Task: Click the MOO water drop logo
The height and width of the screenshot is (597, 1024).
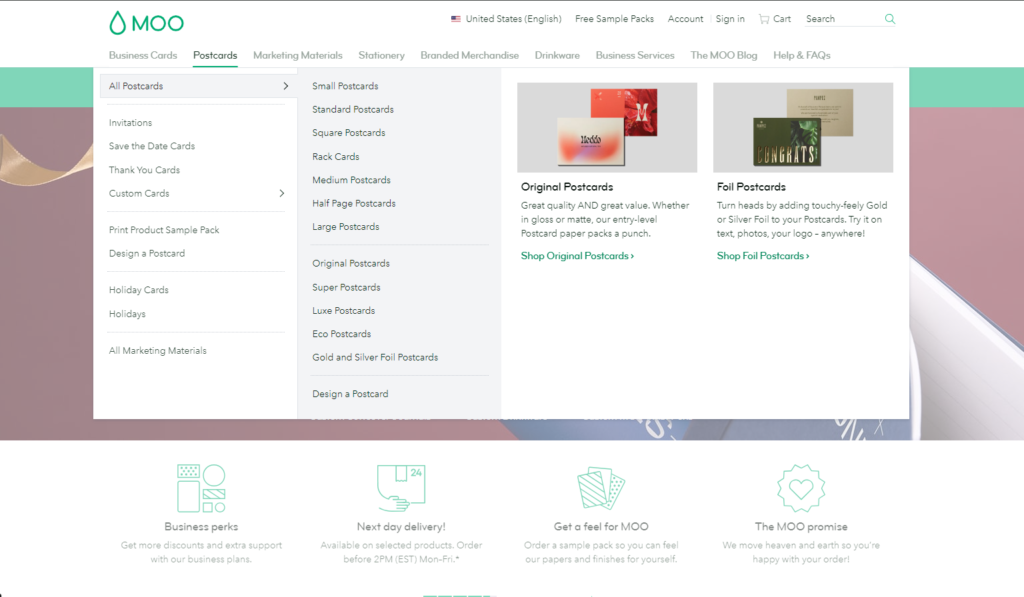Action: [118, 22]
